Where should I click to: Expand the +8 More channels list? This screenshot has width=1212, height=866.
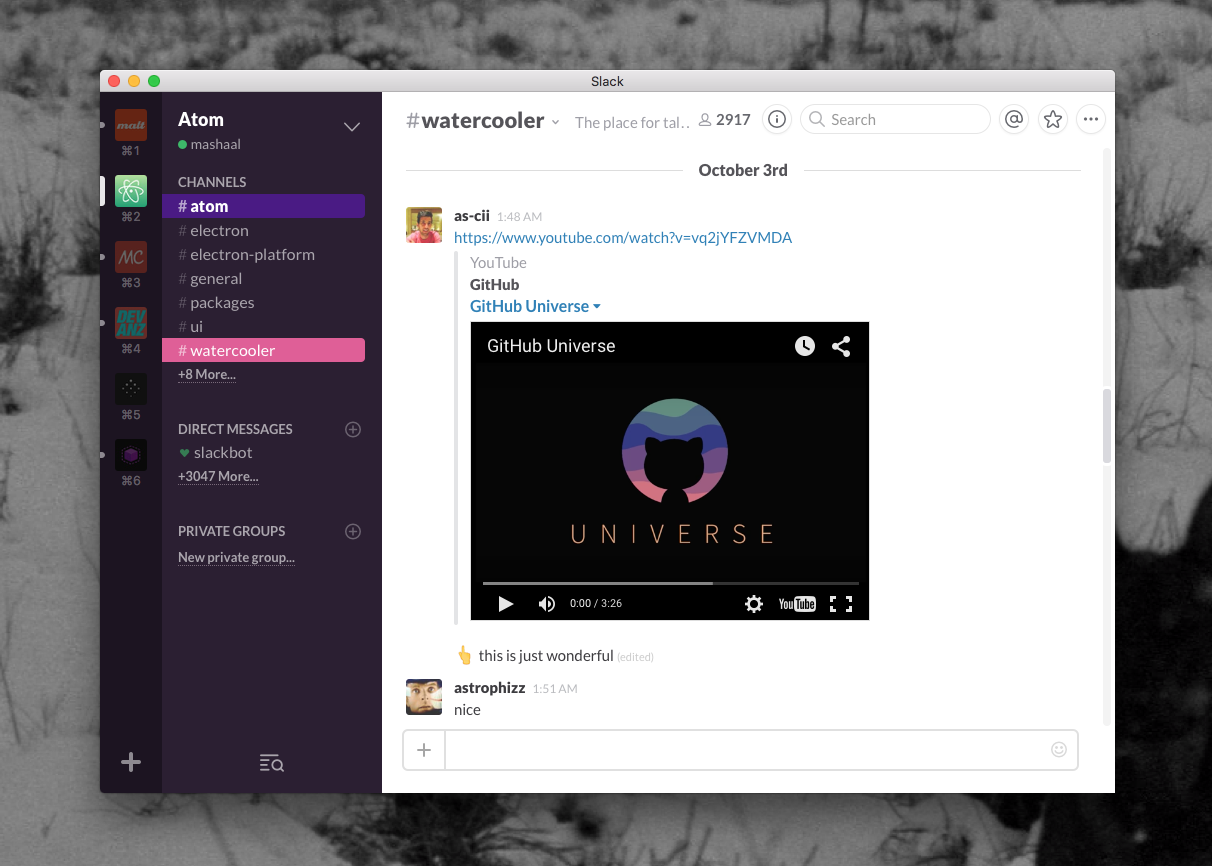click(207, 374)
